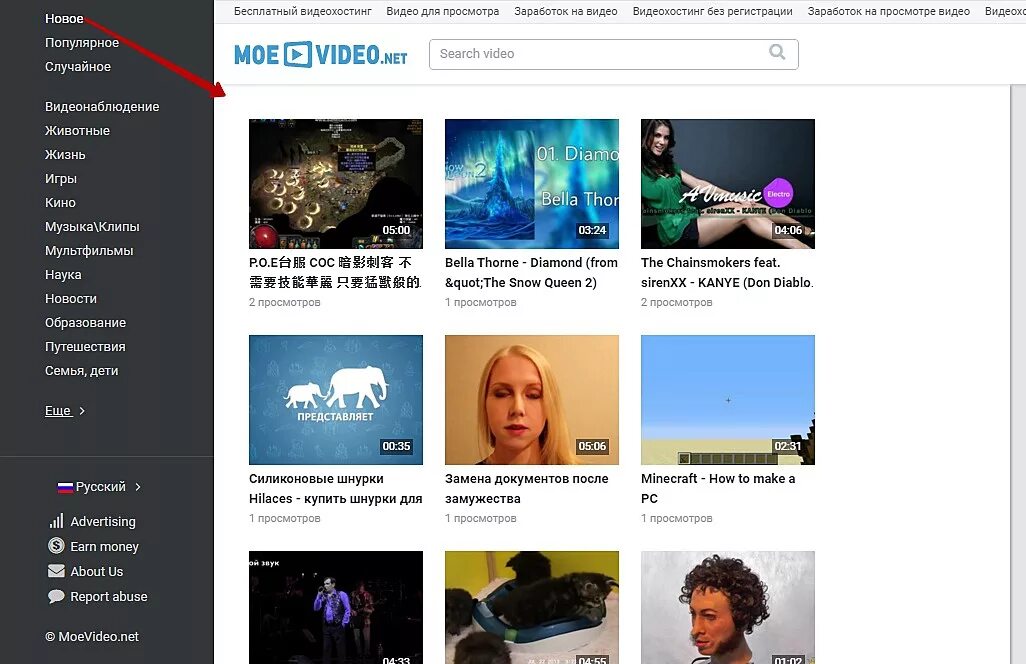The height and width of the screenshot is (664, 1026).
Task: Click the Advertising bar chart icon
Action: pos(56,521)
